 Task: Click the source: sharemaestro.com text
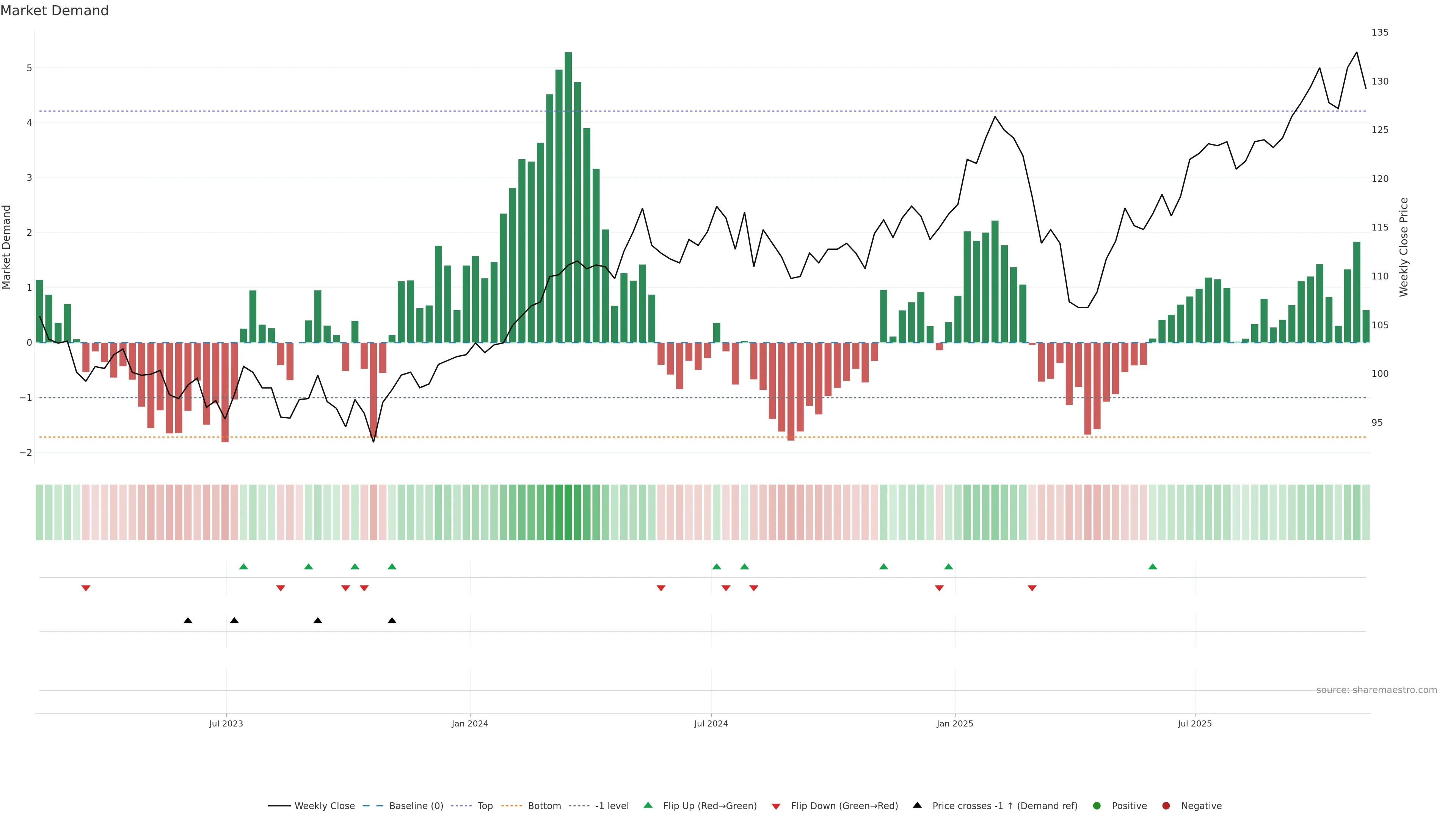pyautogui.click(x=1376, y=690)
